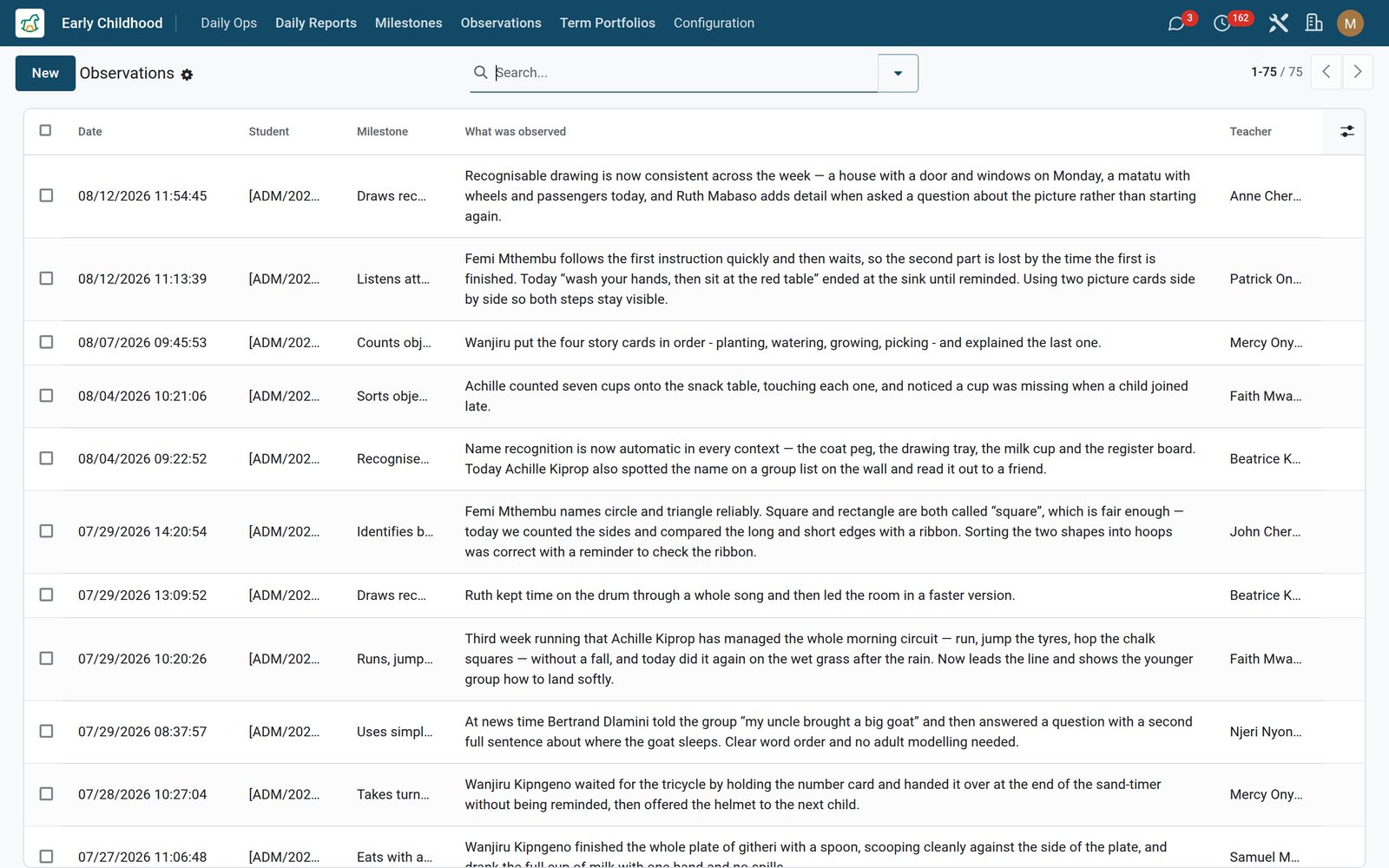Click the New button
Screen dimensions: 1389x868
pyautogui.click(x=45, y=73)
